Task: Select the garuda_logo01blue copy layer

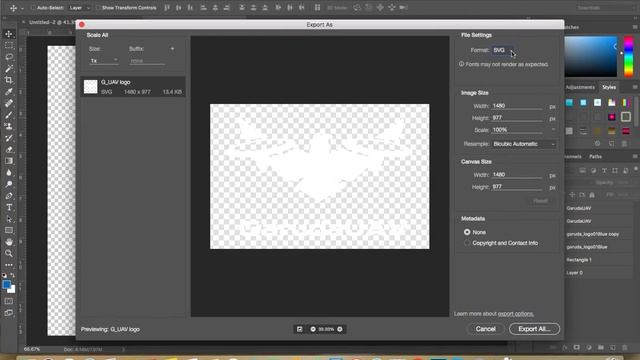Action: coord(599,234)
